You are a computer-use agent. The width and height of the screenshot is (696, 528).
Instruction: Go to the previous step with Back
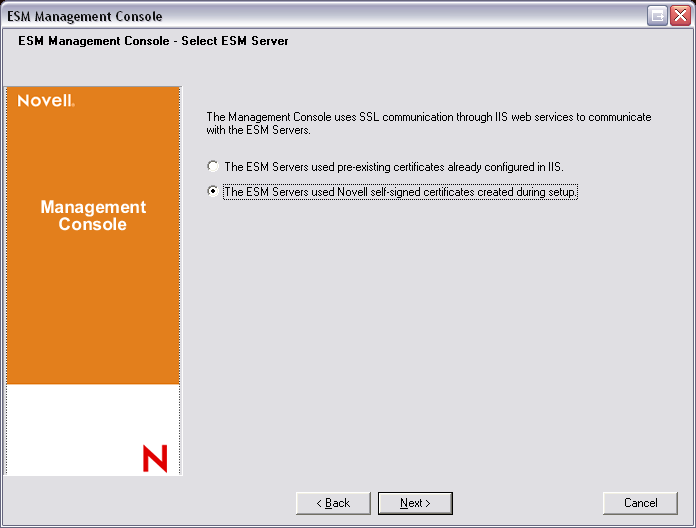tap(333, 503)
